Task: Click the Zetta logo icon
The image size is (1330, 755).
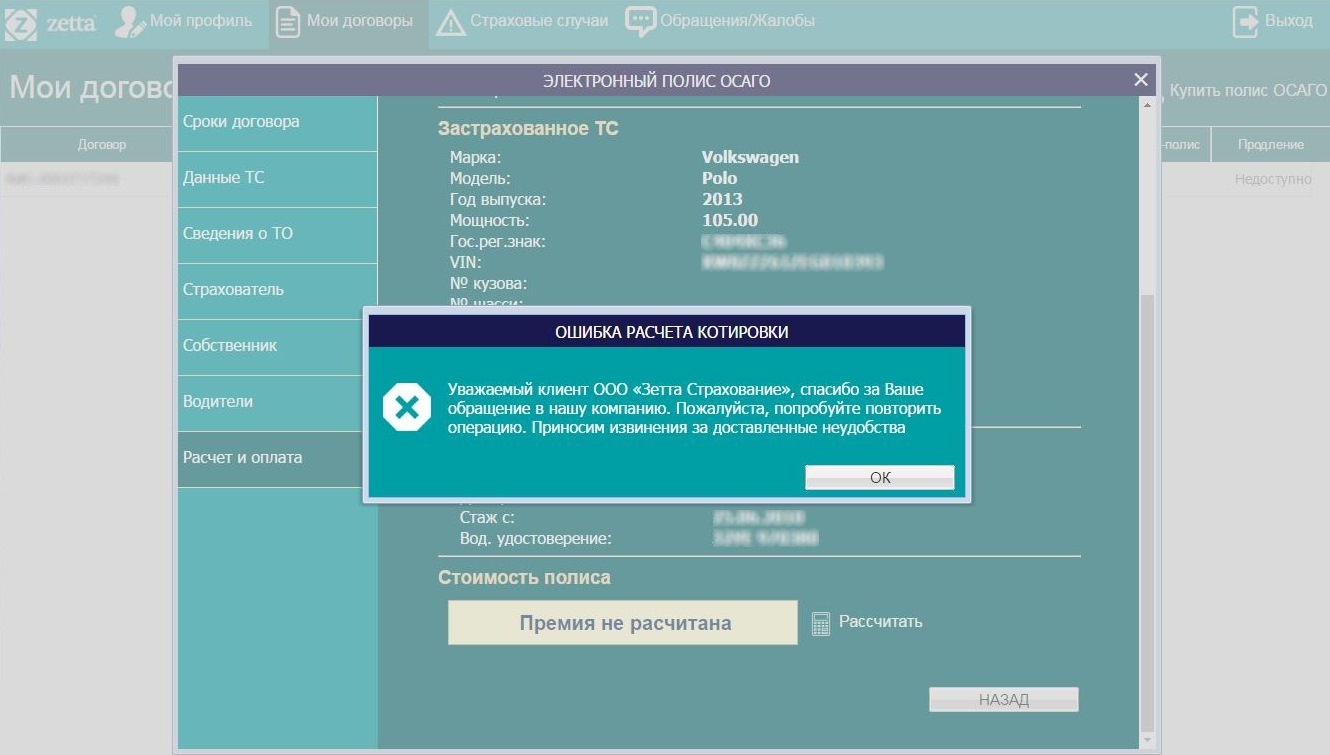Action: point(21,23)
